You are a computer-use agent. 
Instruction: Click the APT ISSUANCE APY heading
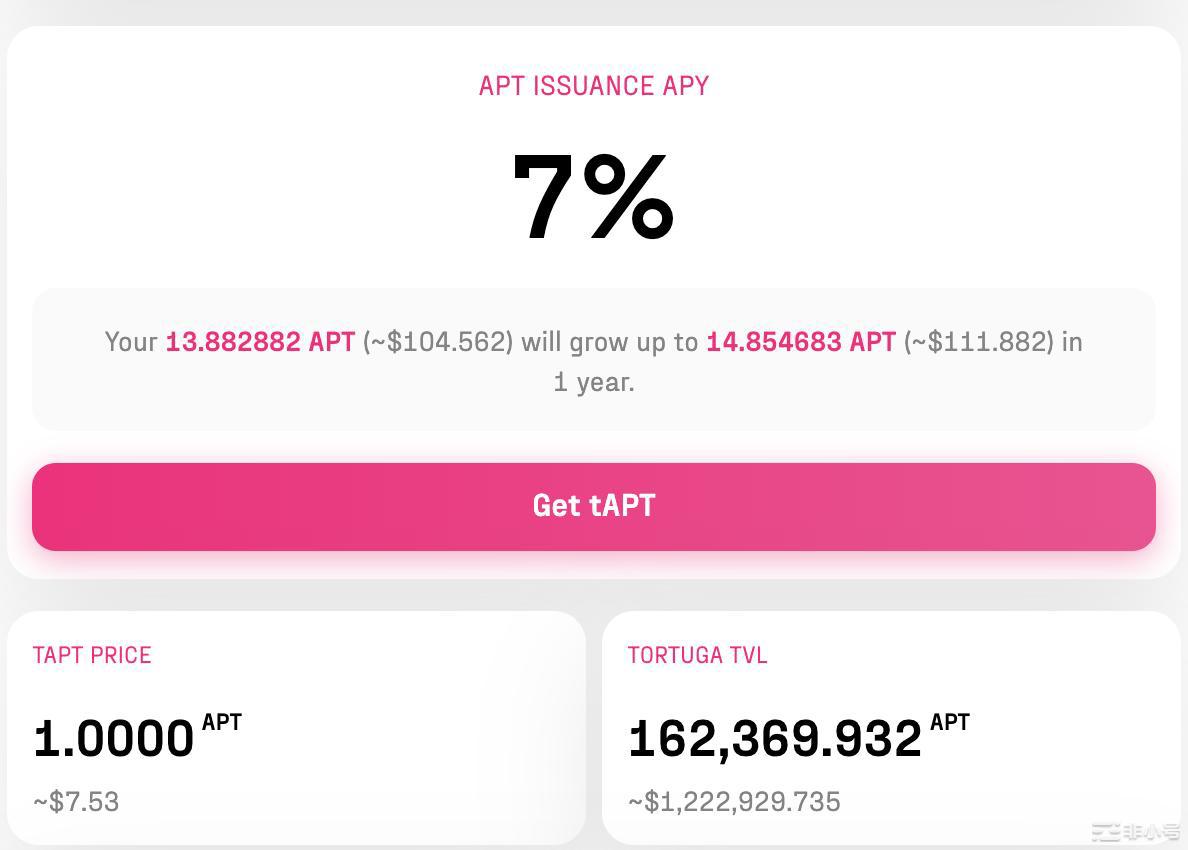tap(593, 86)
